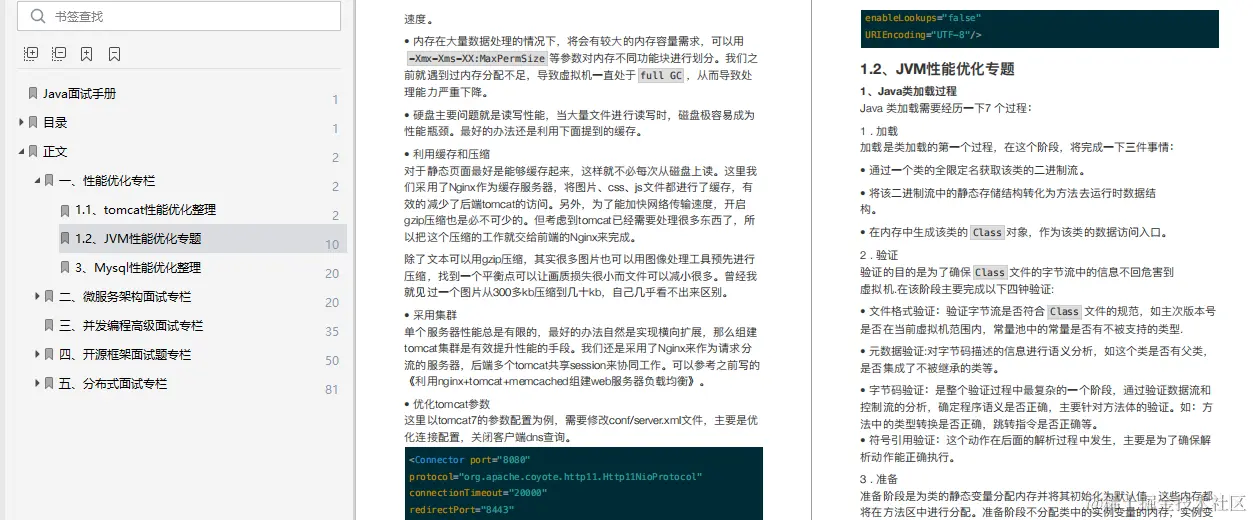The image size is (1253, 520).
Task: Click the full GC inline code text
Action: click(661, 76)
